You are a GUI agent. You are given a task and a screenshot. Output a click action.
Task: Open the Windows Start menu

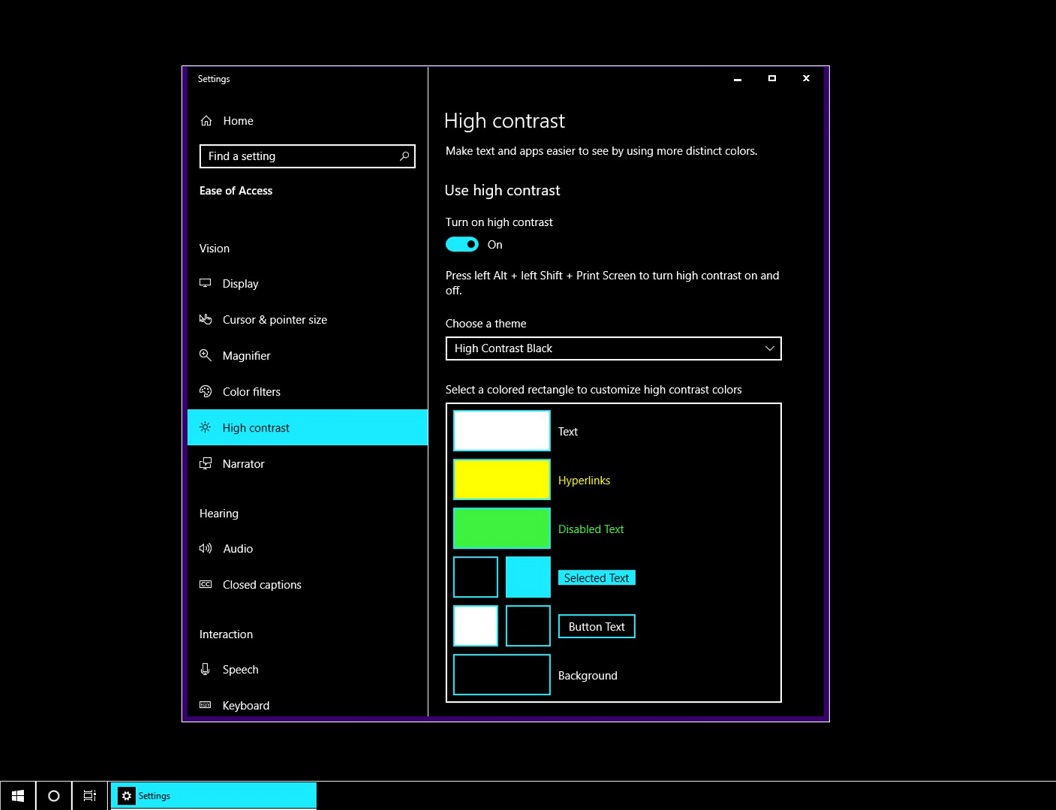tap(18, 796)
